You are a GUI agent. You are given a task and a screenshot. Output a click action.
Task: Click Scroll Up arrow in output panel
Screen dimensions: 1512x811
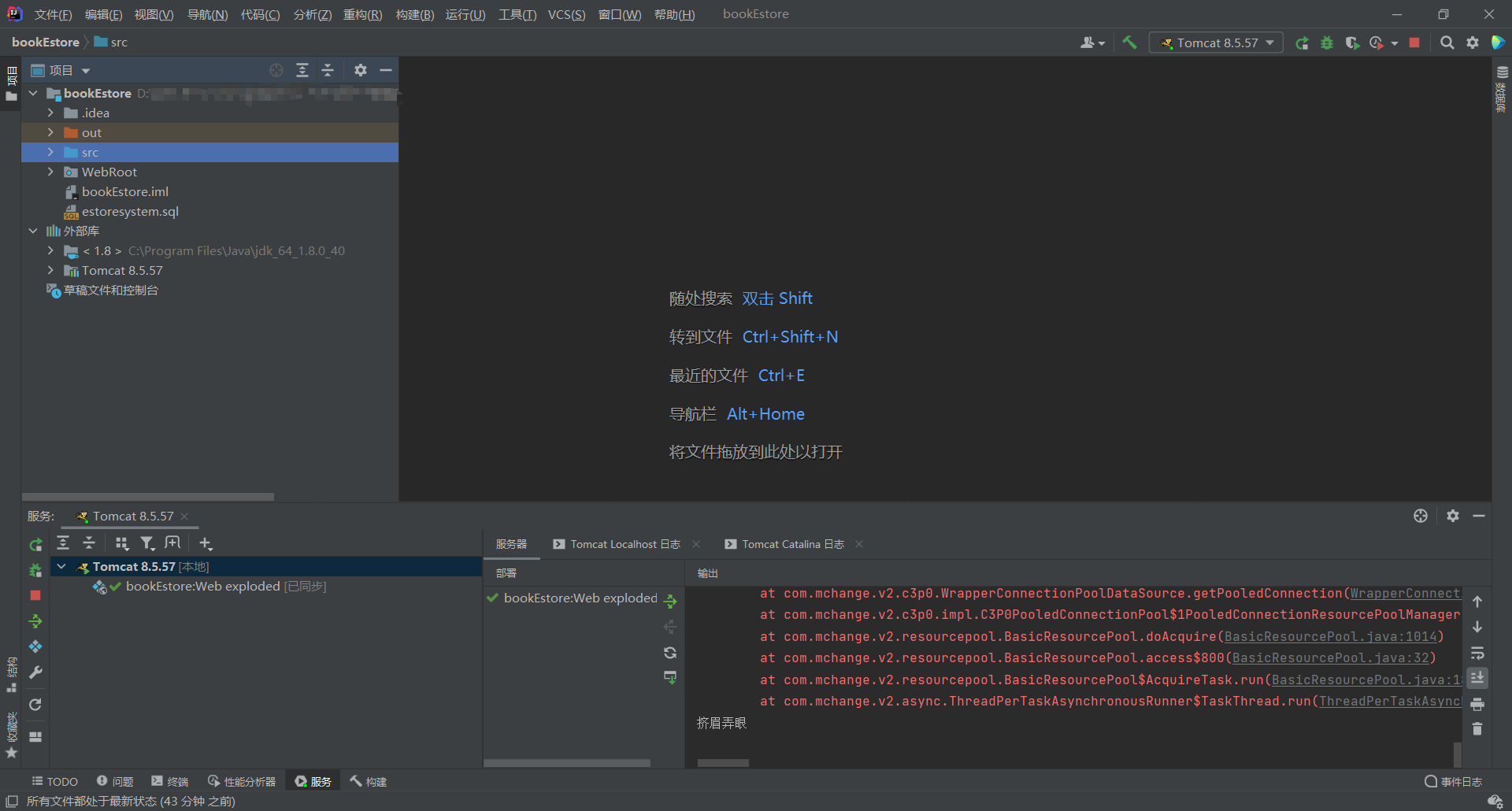1477,602
